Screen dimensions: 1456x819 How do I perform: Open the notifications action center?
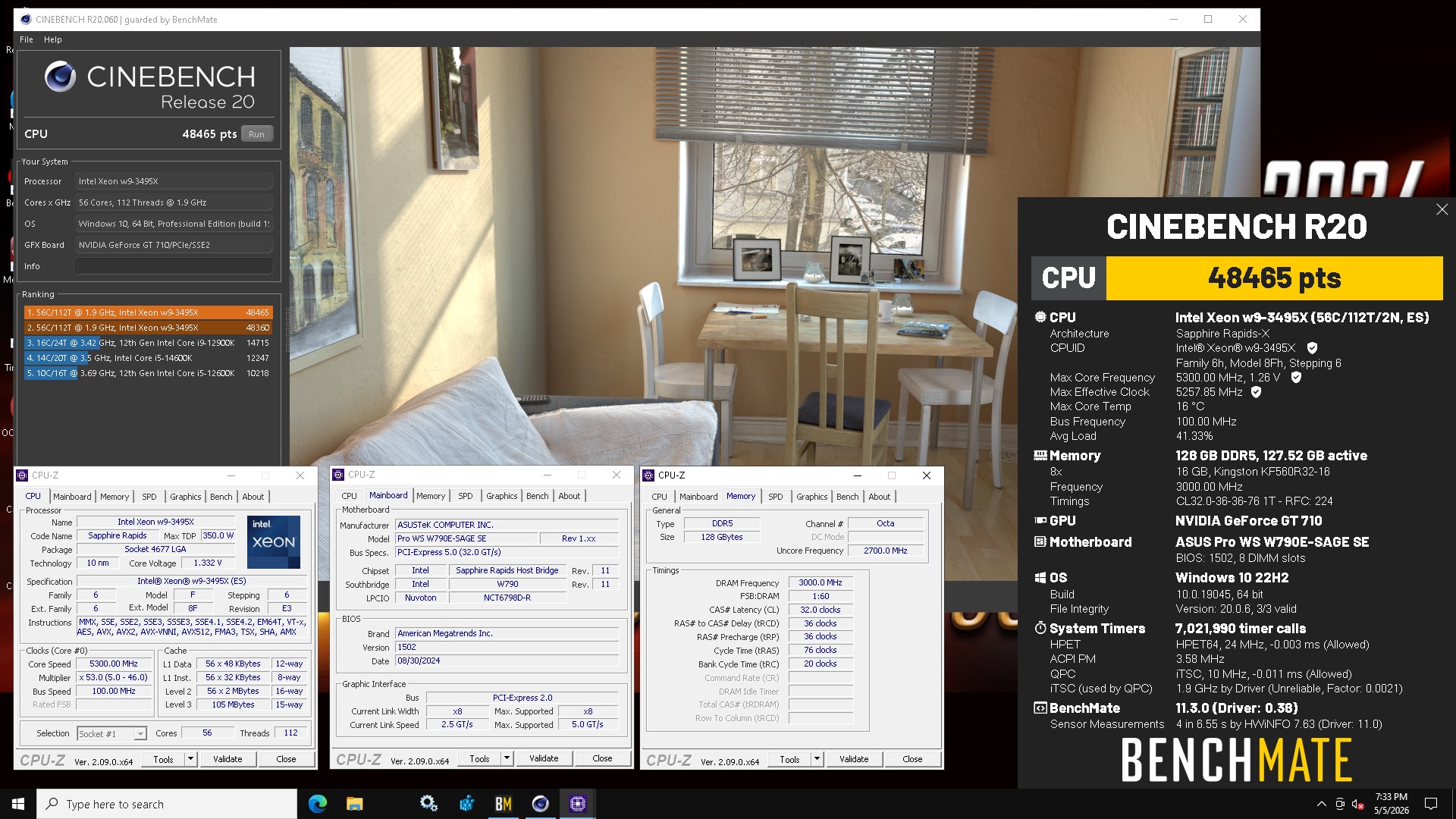(1431, 804)
